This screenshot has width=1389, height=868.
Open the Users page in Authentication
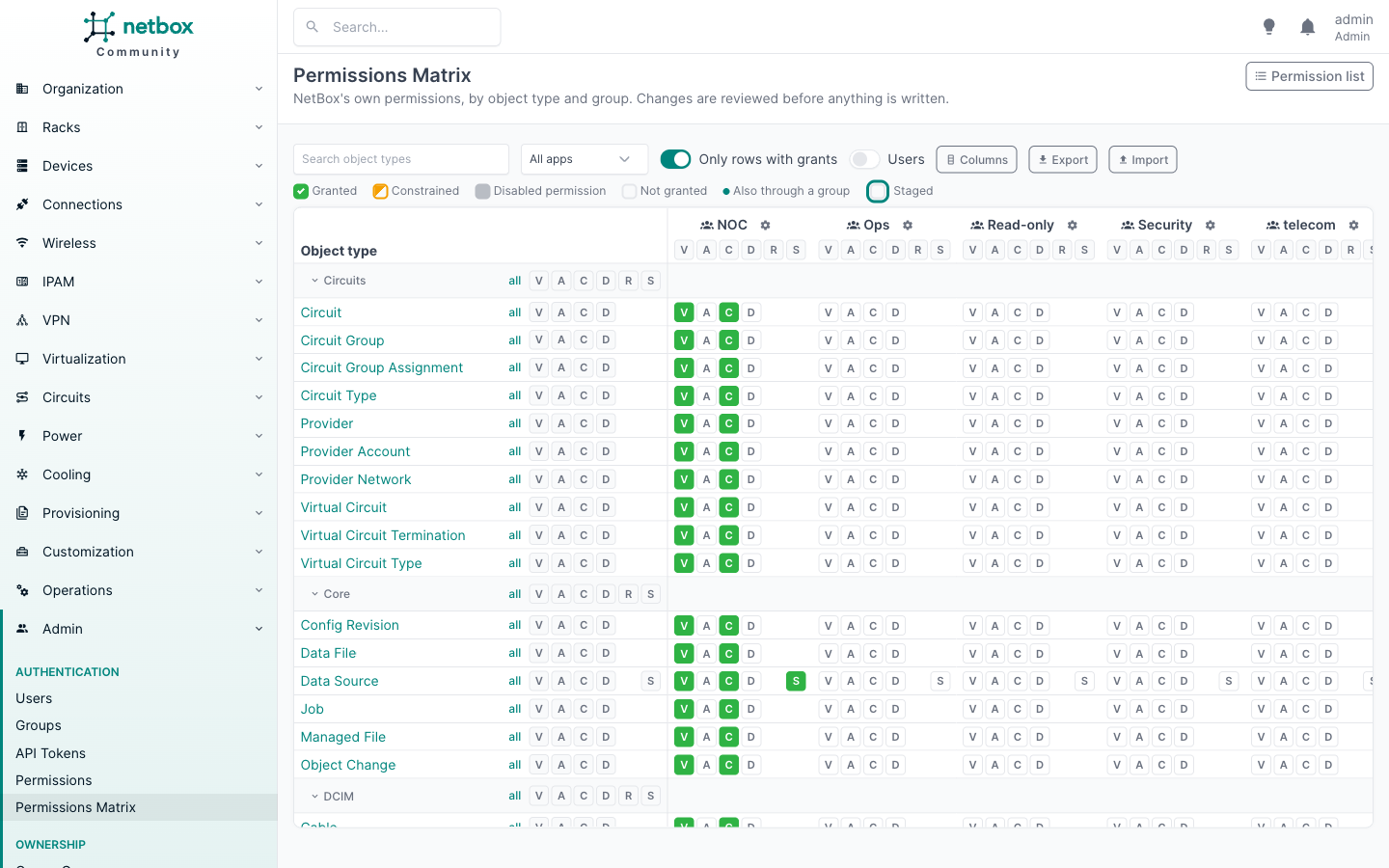point(34,698)
